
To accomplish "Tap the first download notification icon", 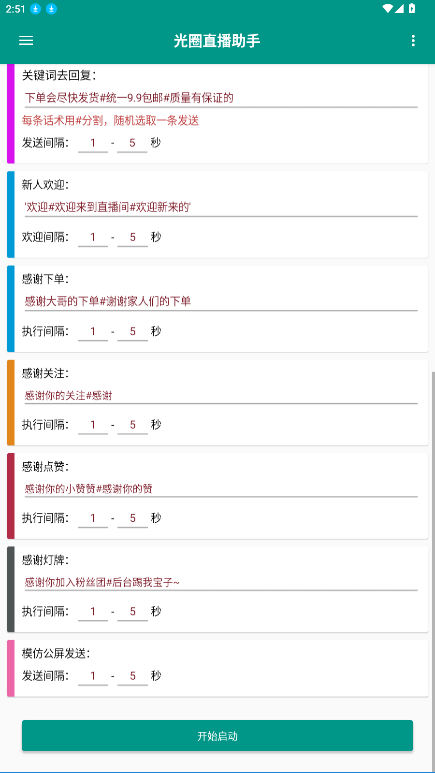I will [x=35, y=9].
